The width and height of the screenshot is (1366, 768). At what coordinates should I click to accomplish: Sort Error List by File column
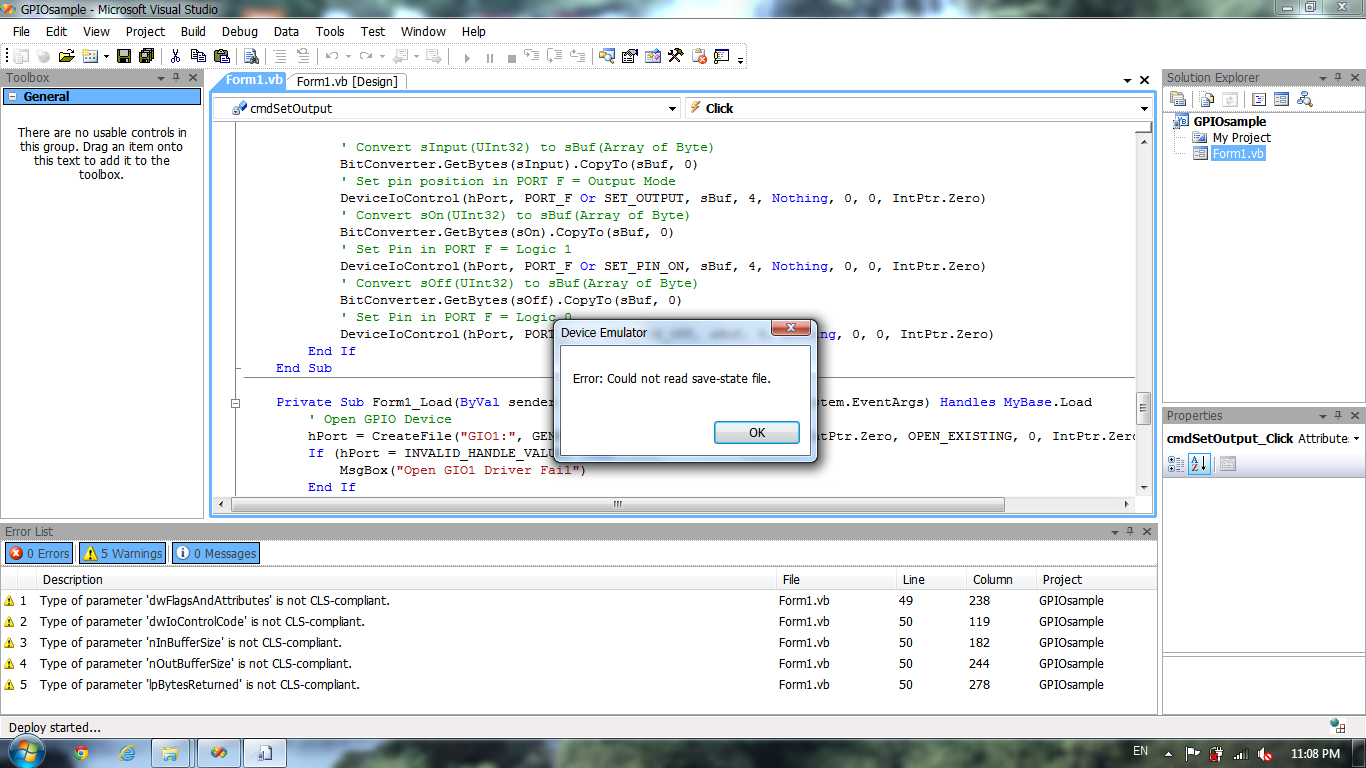pyautogui.click(x=836, y=580)
